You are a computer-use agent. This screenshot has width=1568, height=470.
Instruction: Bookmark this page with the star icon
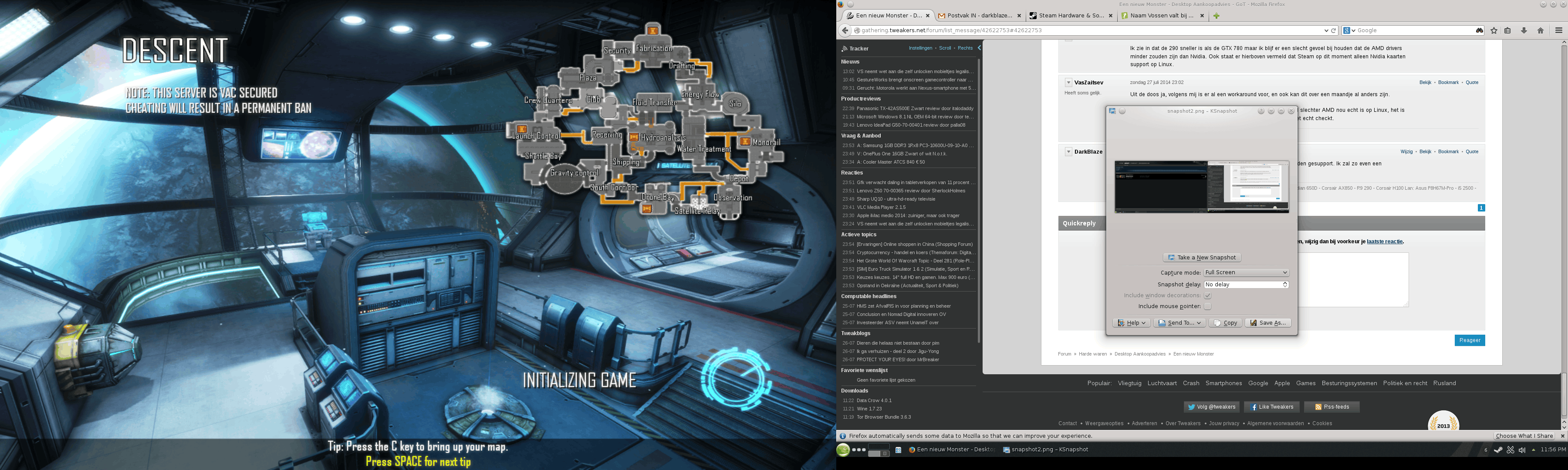(x=1494, y=30)
